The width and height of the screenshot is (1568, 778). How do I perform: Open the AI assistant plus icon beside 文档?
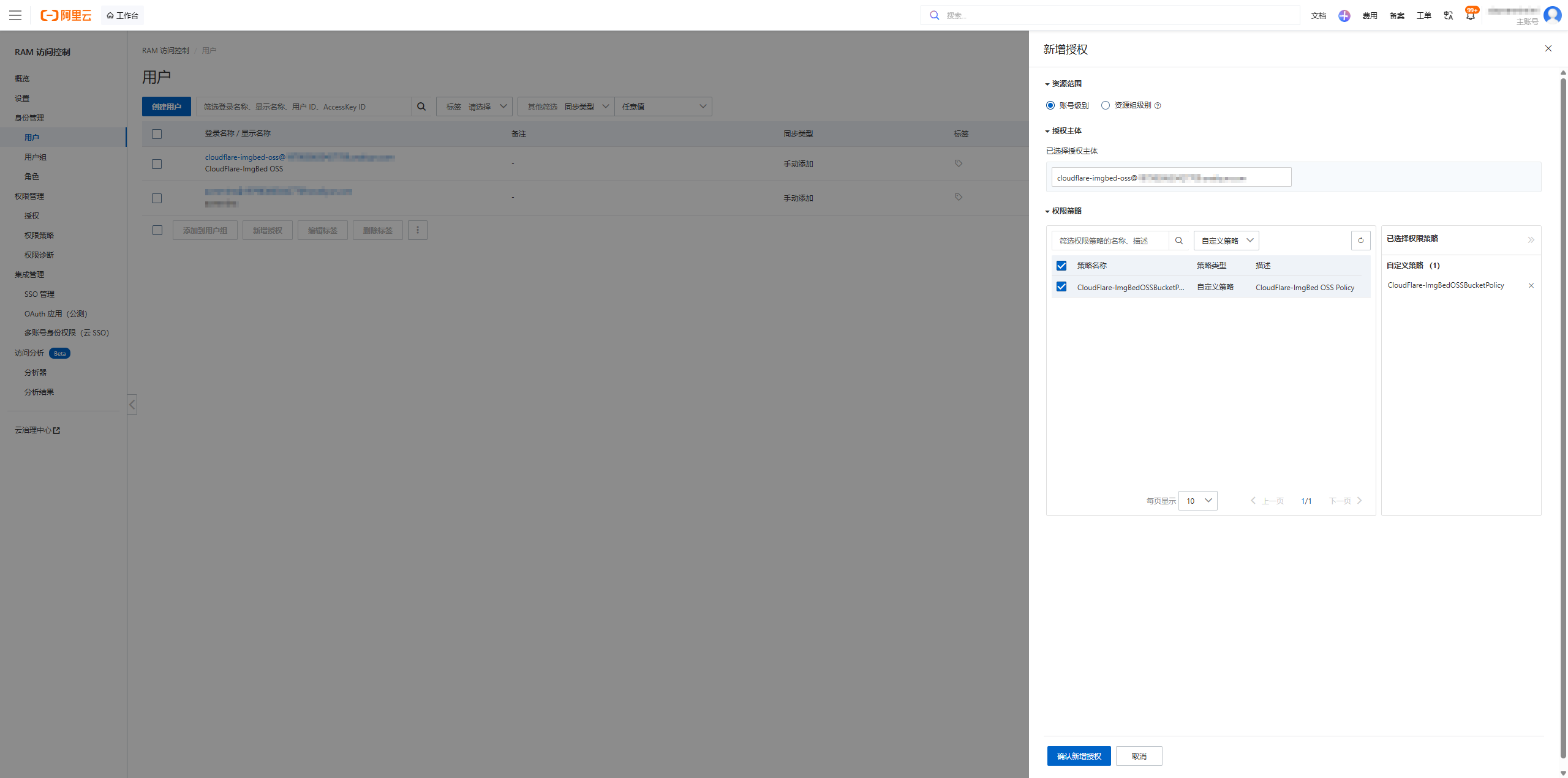1344,15
